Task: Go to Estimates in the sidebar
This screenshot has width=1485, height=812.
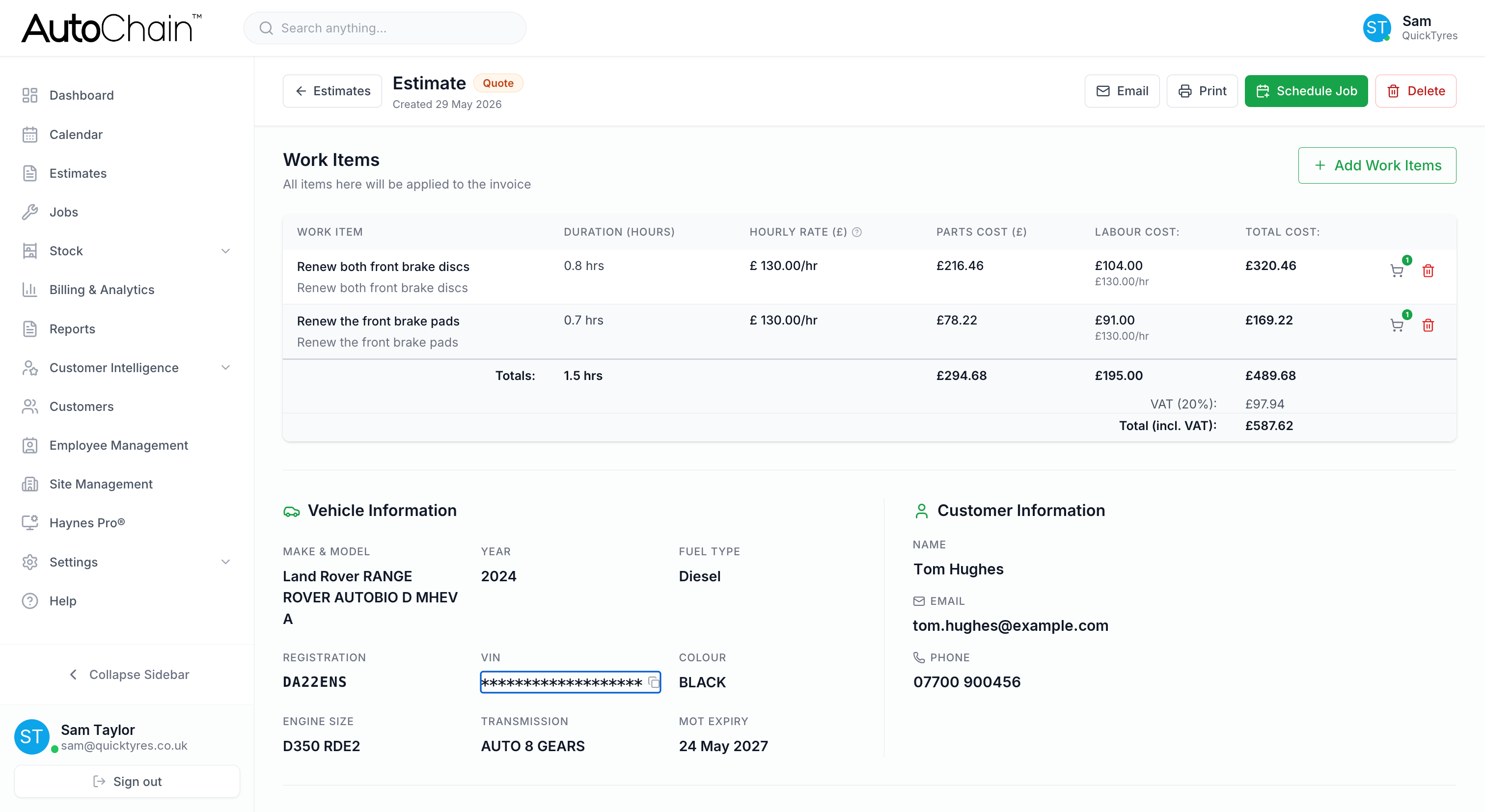Action: [127, 173]
